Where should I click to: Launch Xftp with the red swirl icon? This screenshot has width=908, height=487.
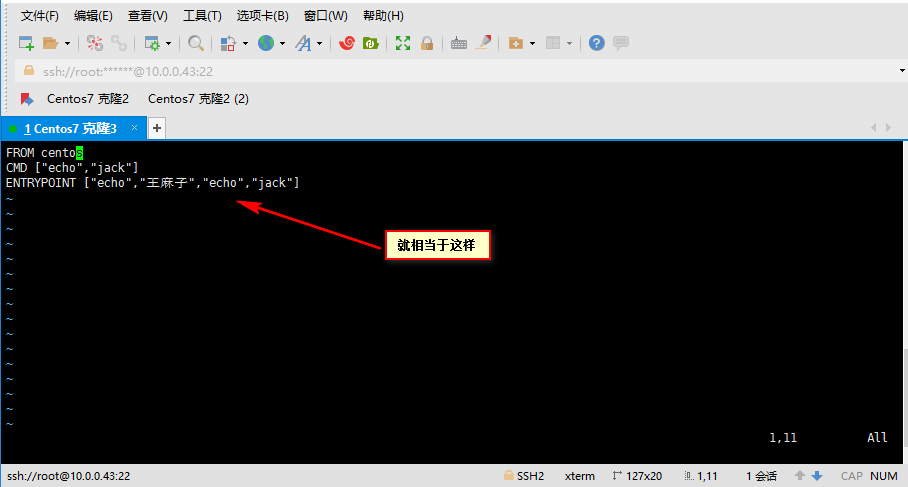tap(346, 43)
